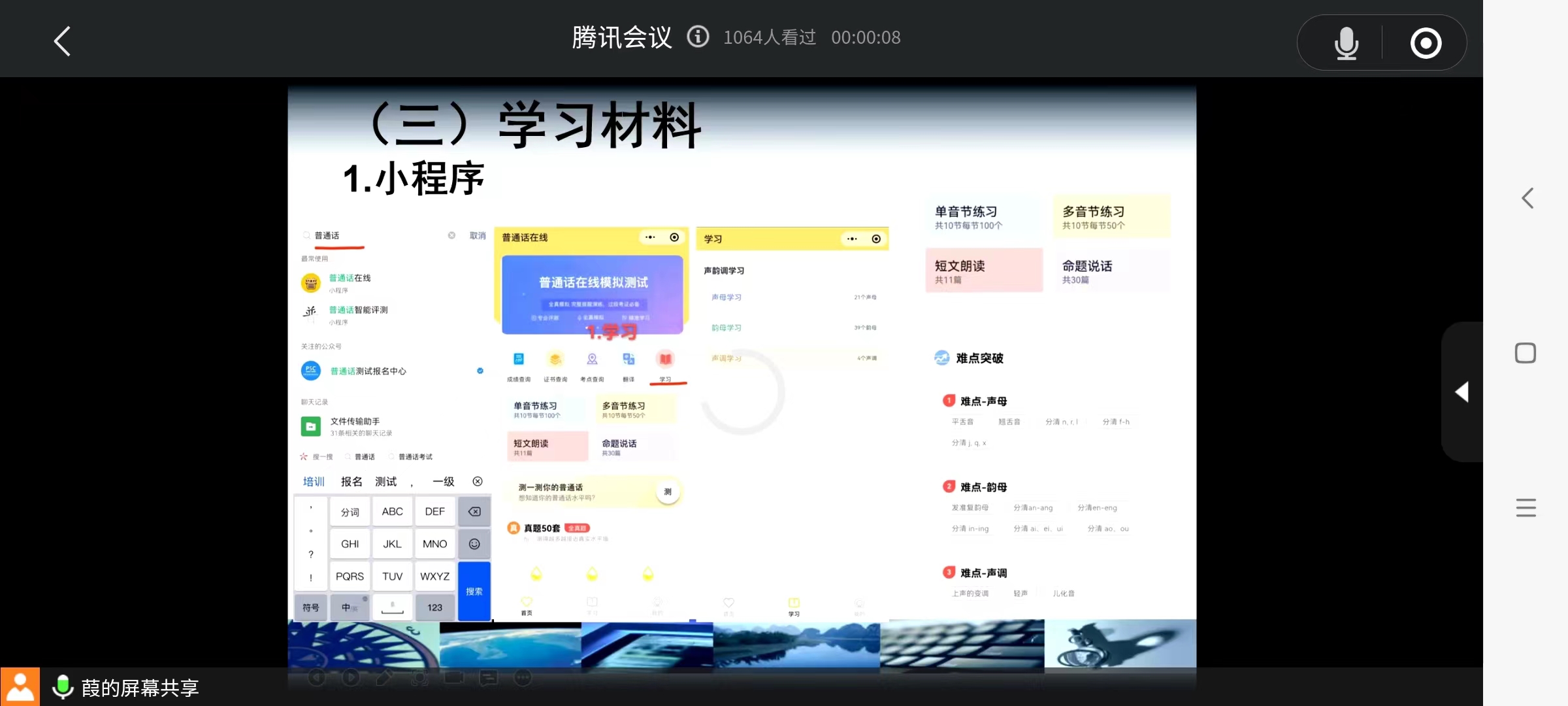The height and width of the screenshot is (706, 1568).
Task: Click 多音节练习 yellow card at right
Action: point(1111,216)
